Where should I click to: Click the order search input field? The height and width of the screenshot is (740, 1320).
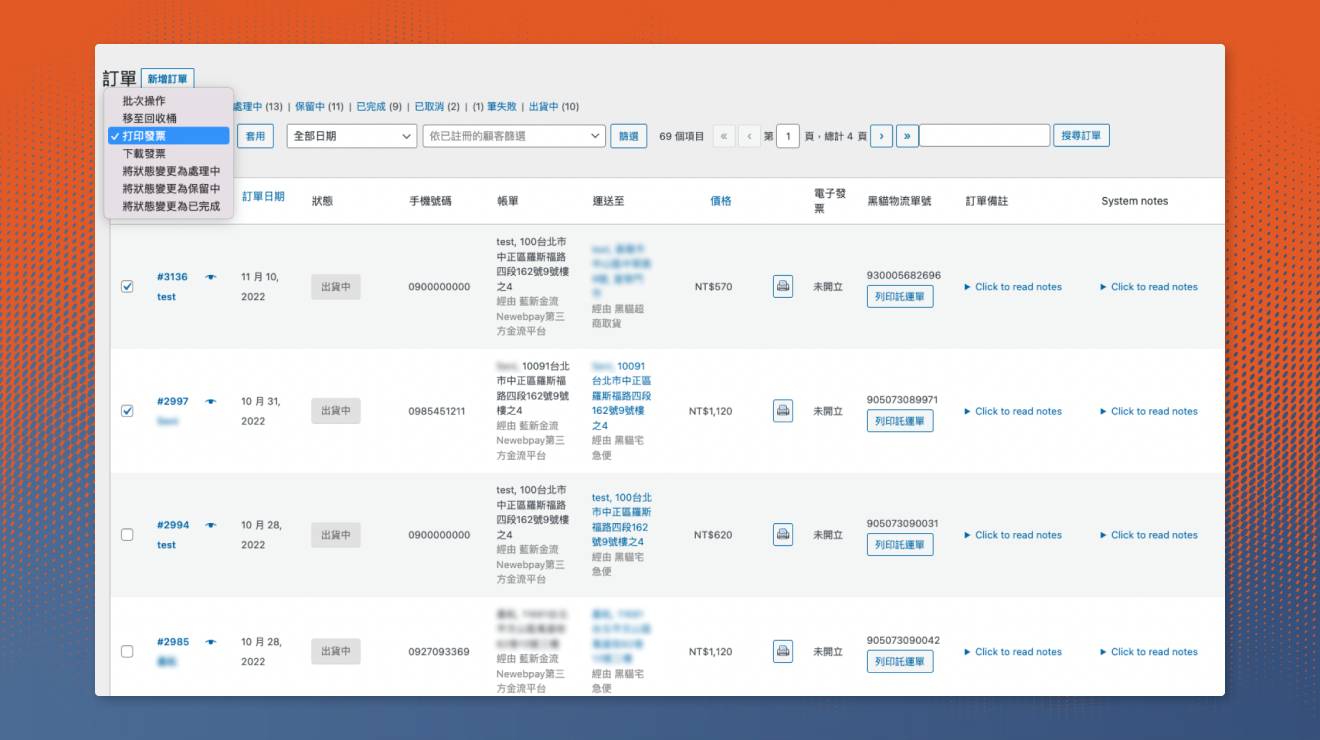(985, 136)
